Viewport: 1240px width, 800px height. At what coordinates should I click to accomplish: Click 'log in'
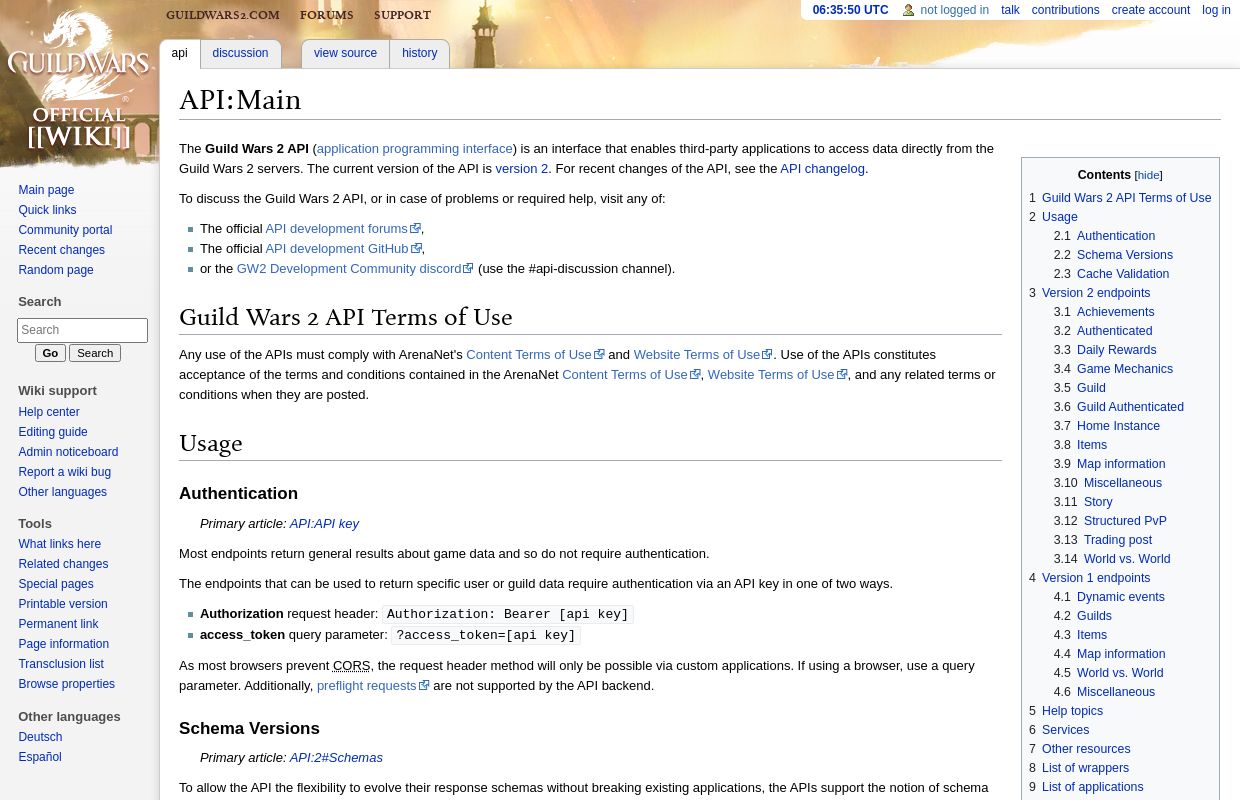click(x=1216, y=10)
